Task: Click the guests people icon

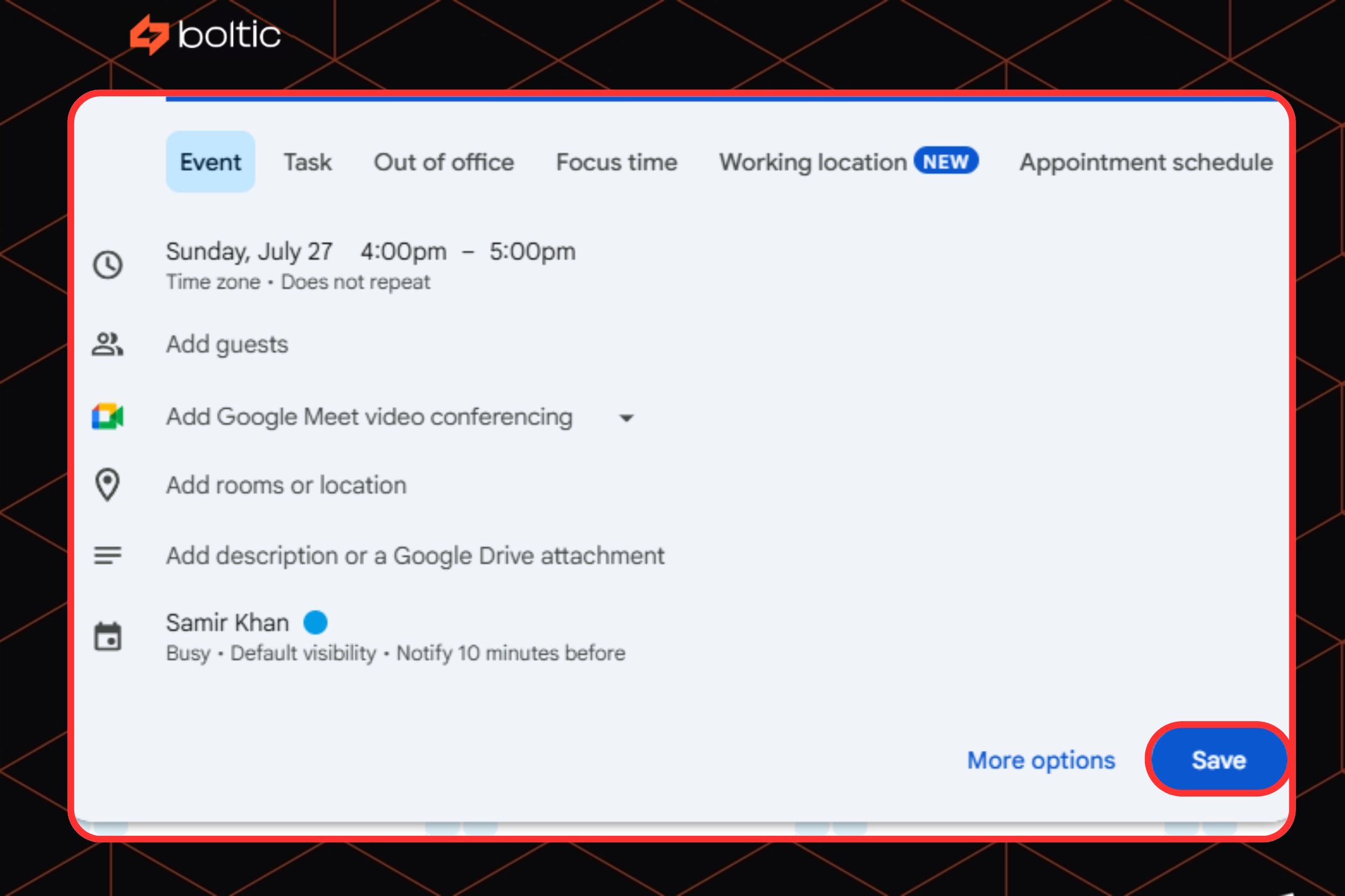Action: pyautogui.click(x=108, y=345)
